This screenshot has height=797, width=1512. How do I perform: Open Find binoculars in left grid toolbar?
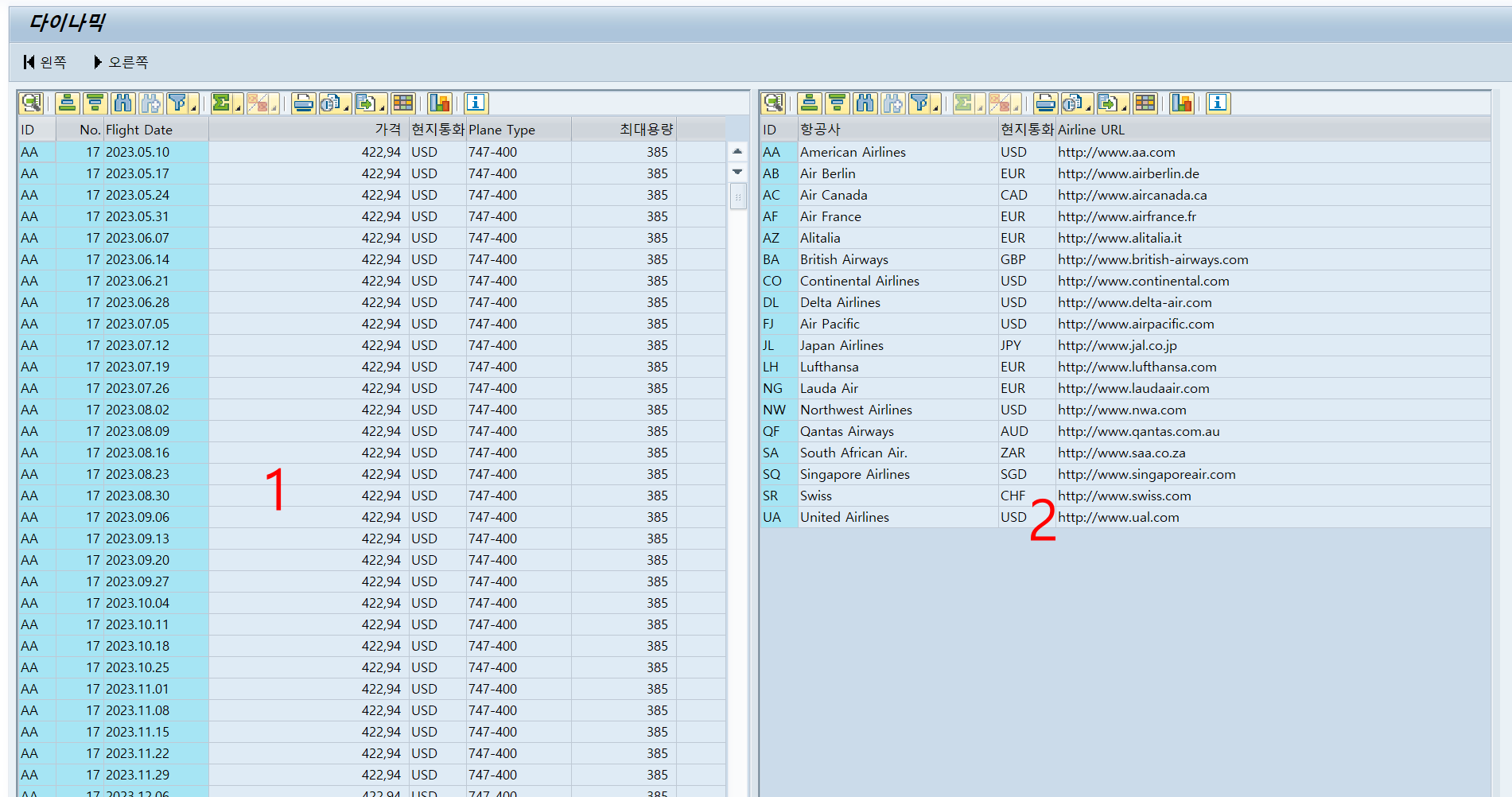click(x=123, y=103)
